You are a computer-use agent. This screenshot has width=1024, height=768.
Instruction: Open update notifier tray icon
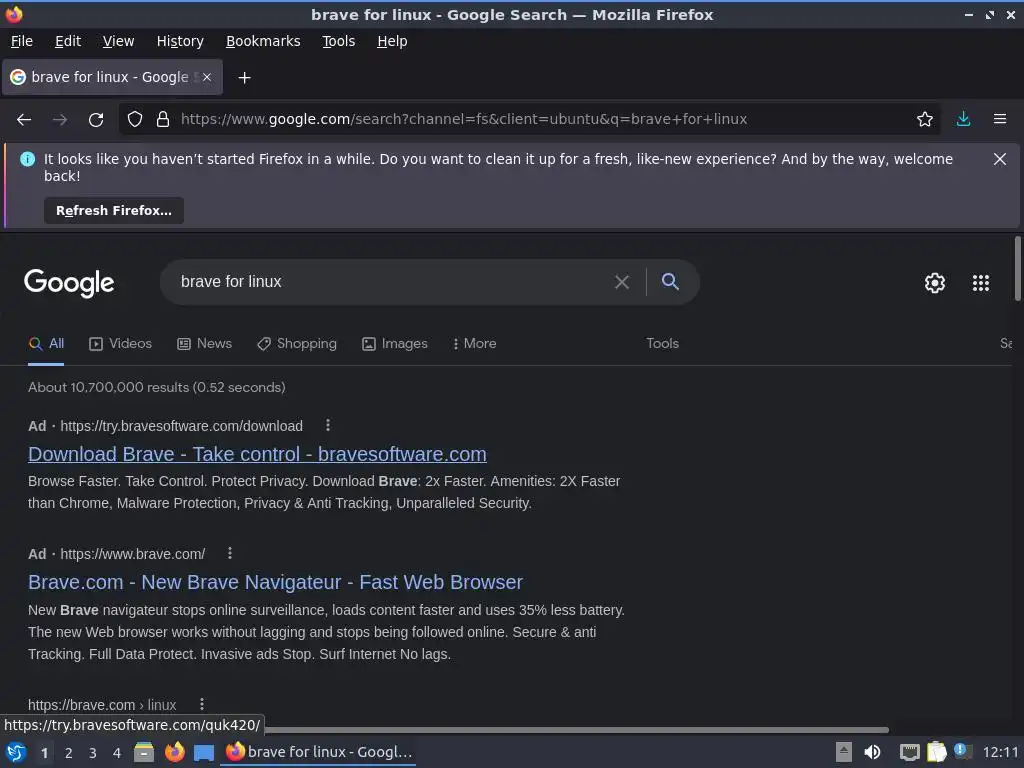click(x=962, y=751)
